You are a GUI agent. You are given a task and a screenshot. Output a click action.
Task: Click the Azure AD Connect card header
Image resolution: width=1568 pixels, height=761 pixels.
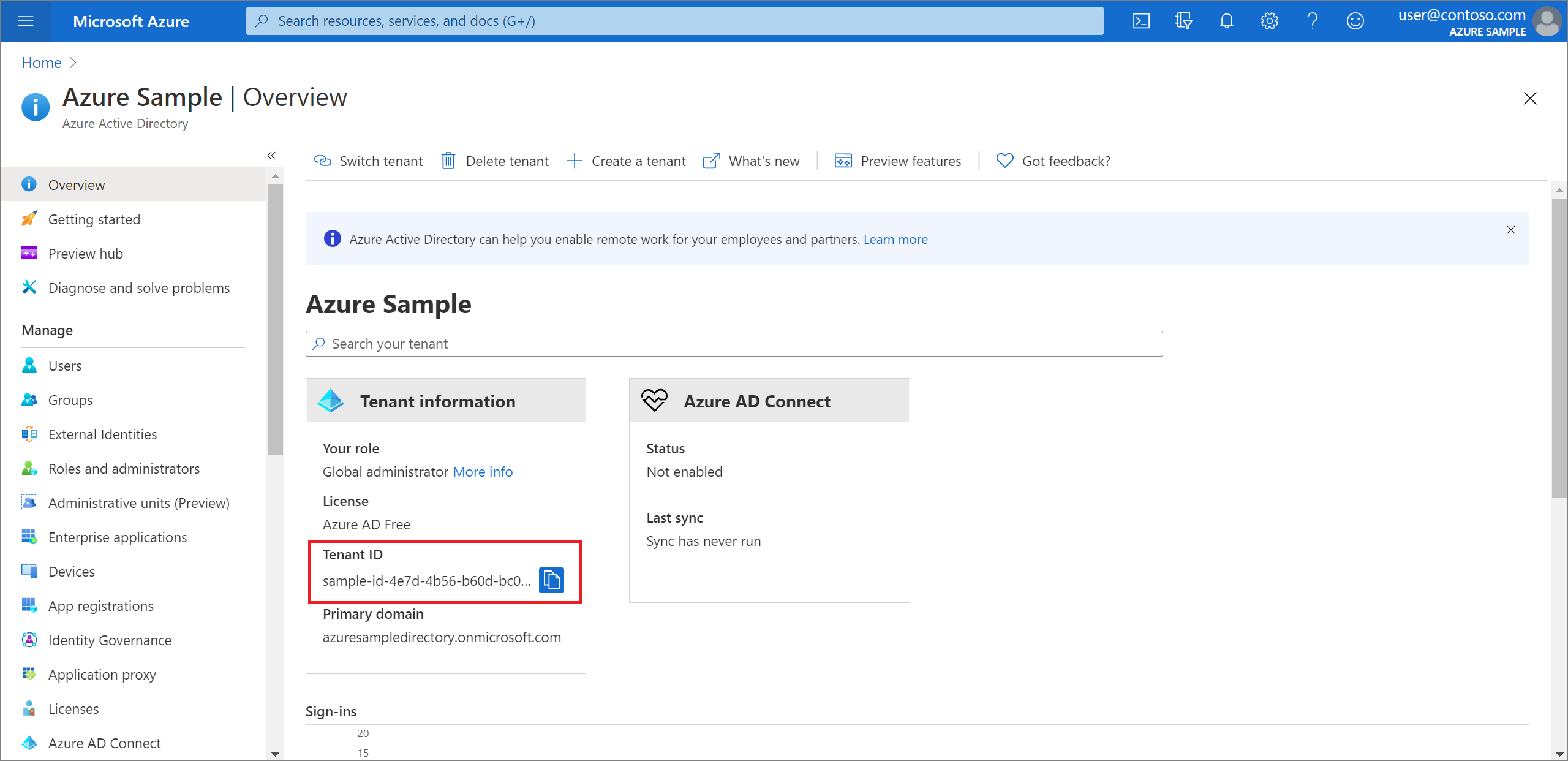click(x=769, y=401)
